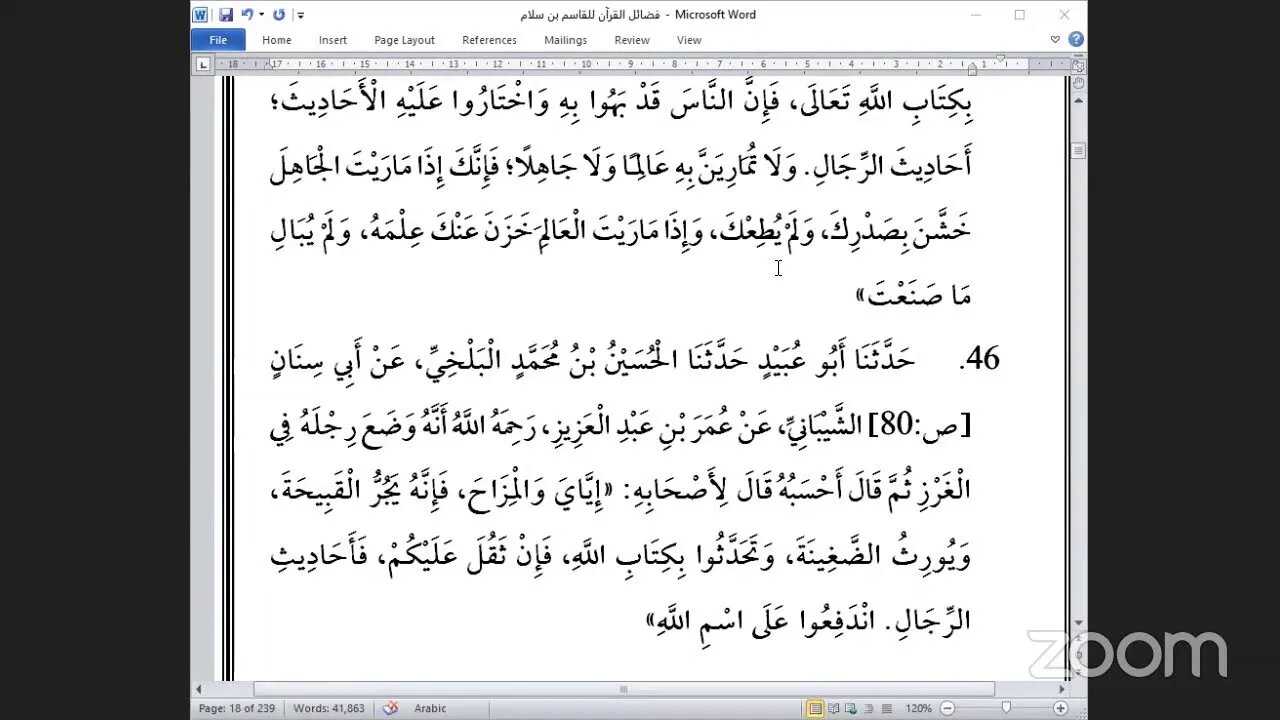Click the Zoom In plus button
The width and height of the screenshot is (1280, 720).
1061,708
